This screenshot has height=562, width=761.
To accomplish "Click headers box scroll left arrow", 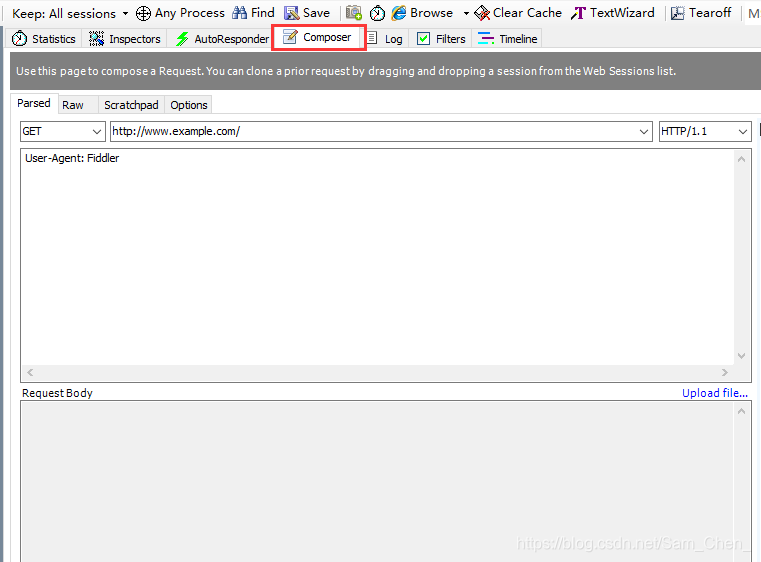I will 30,373.
